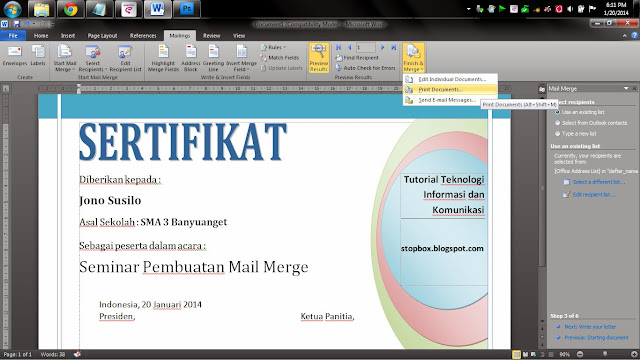Switch to the References tab
The height and width of the screenshot is (360, 640).
[143, 36]
